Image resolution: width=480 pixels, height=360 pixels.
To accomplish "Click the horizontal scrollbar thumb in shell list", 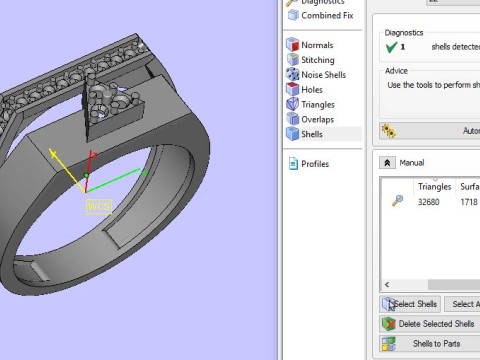I will click(454, 285).
